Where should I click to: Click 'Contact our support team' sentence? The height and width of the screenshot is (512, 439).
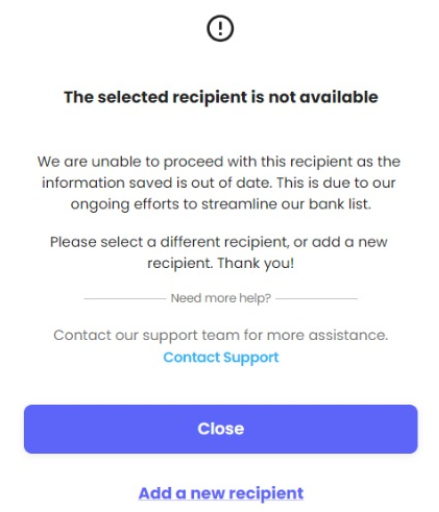(x=221, y=335)
